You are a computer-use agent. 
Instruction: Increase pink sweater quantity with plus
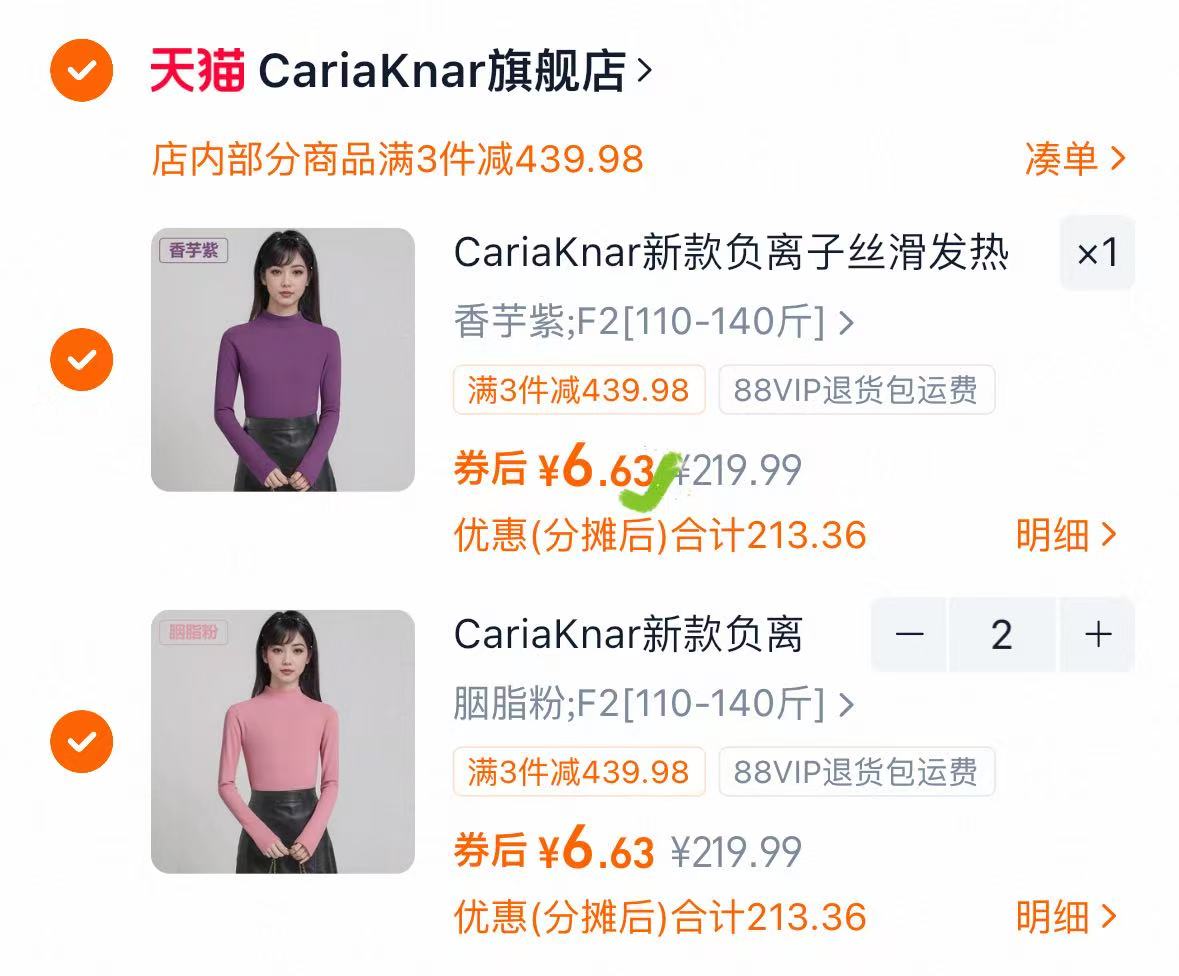[1098, 635]
